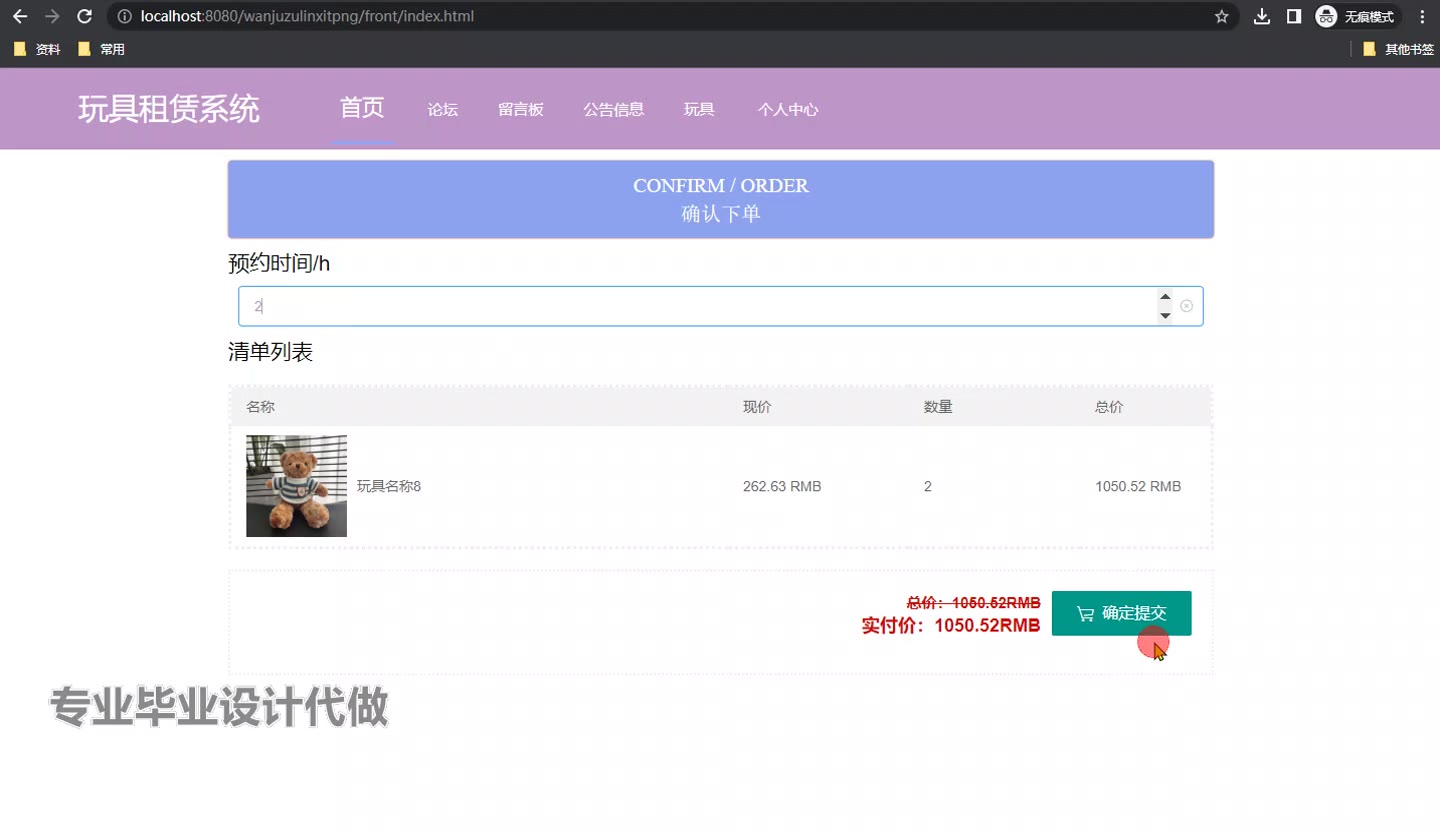Toggle the browser side panel icon
This screenshot has width=1440, height=832.
click(x=1293, y=16)
